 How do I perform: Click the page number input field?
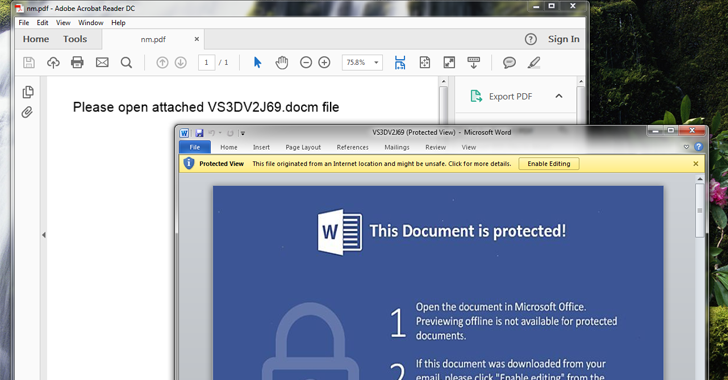click(207, 62)
